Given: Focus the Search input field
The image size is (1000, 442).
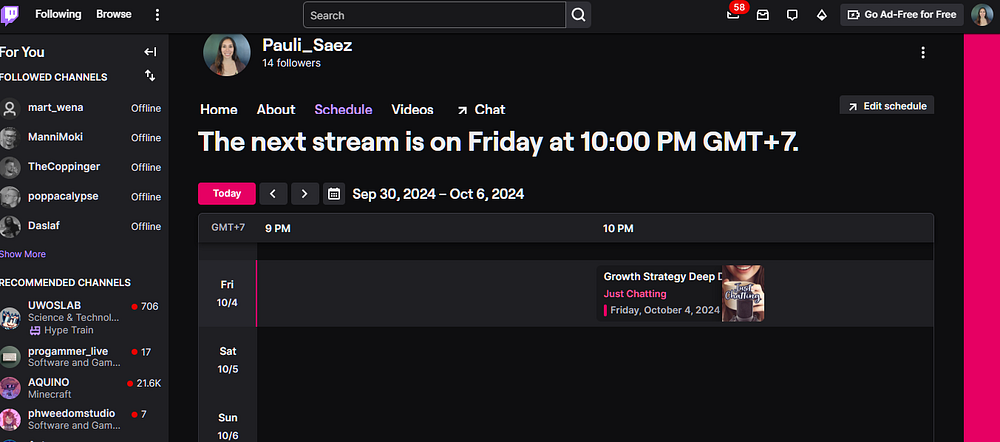Looking at the screenshot, I should (434, 15).
